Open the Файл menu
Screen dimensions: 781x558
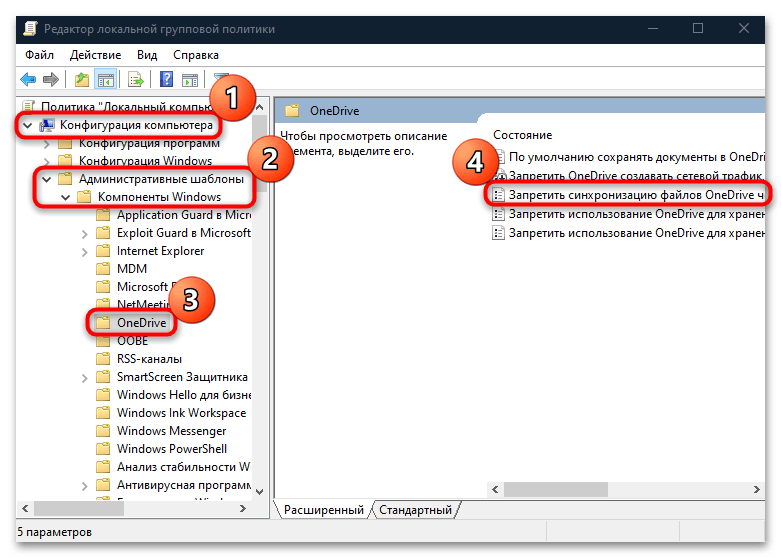[39, 55]
